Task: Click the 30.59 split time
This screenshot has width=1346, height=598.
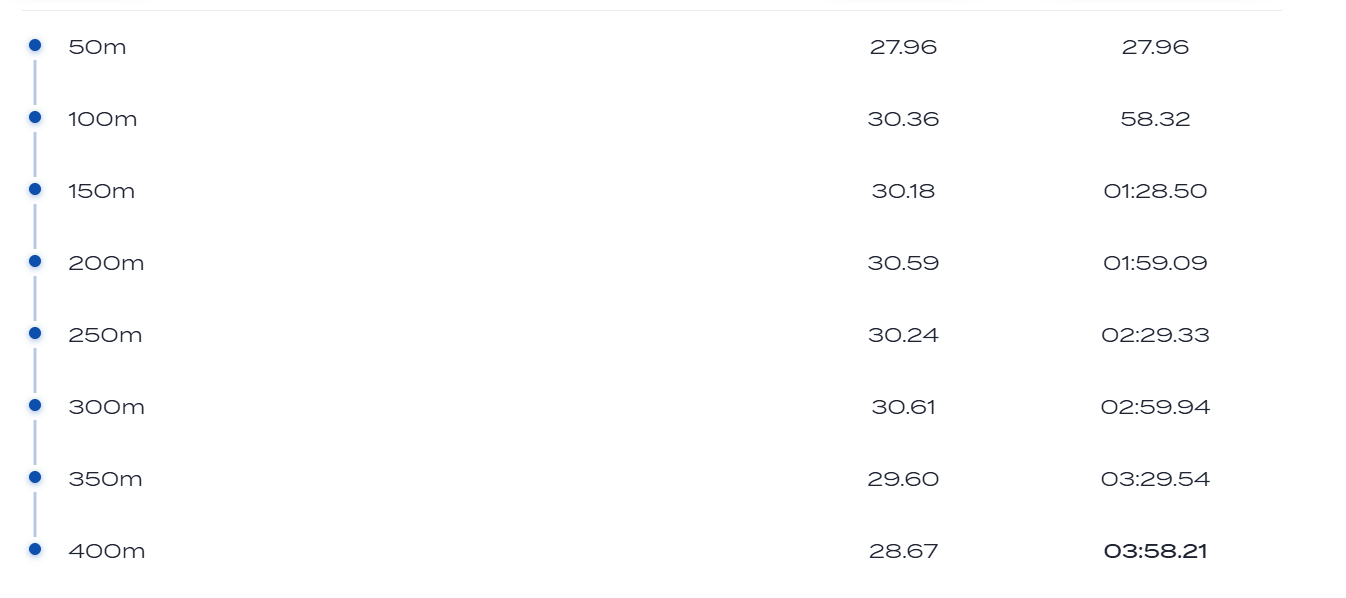Action: 903,263
